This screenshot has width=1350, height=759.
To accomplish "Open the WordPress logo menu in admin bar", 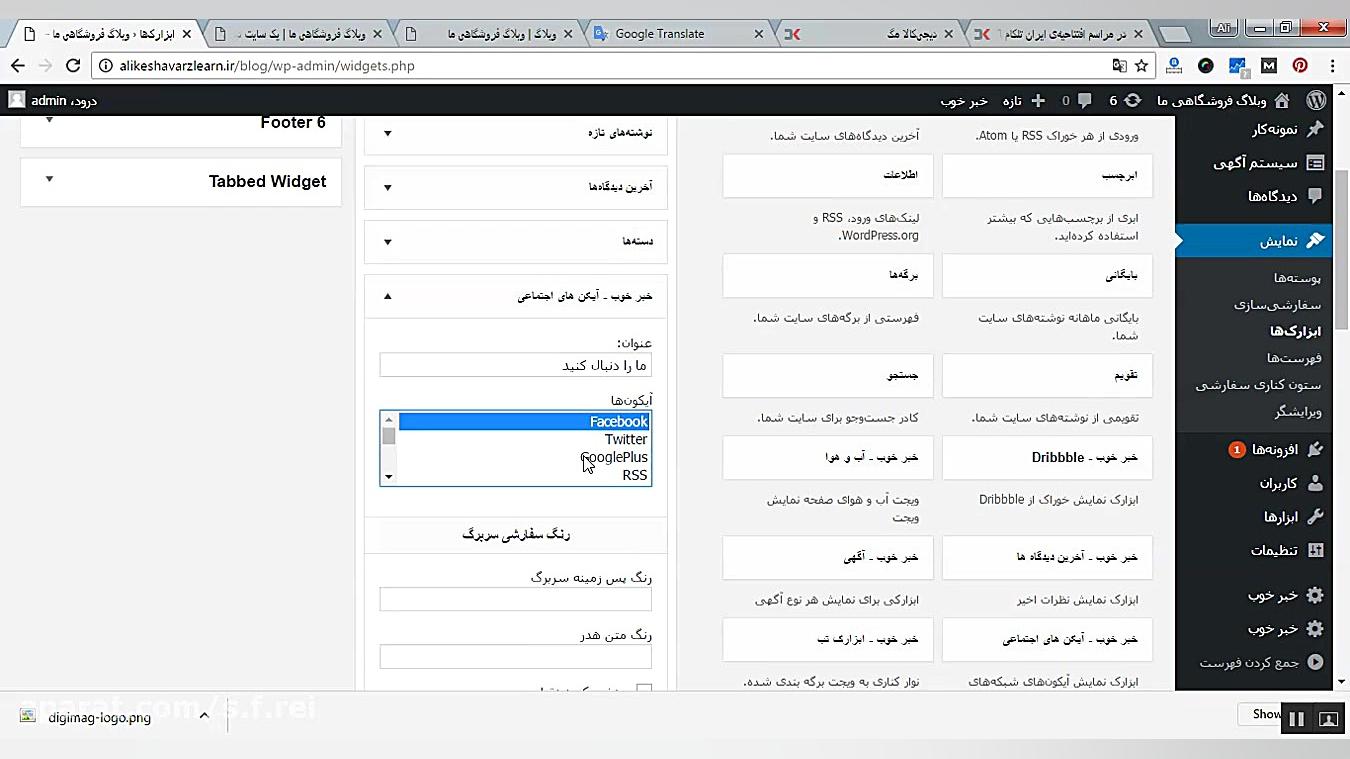I will click(x=1317, y=100).
